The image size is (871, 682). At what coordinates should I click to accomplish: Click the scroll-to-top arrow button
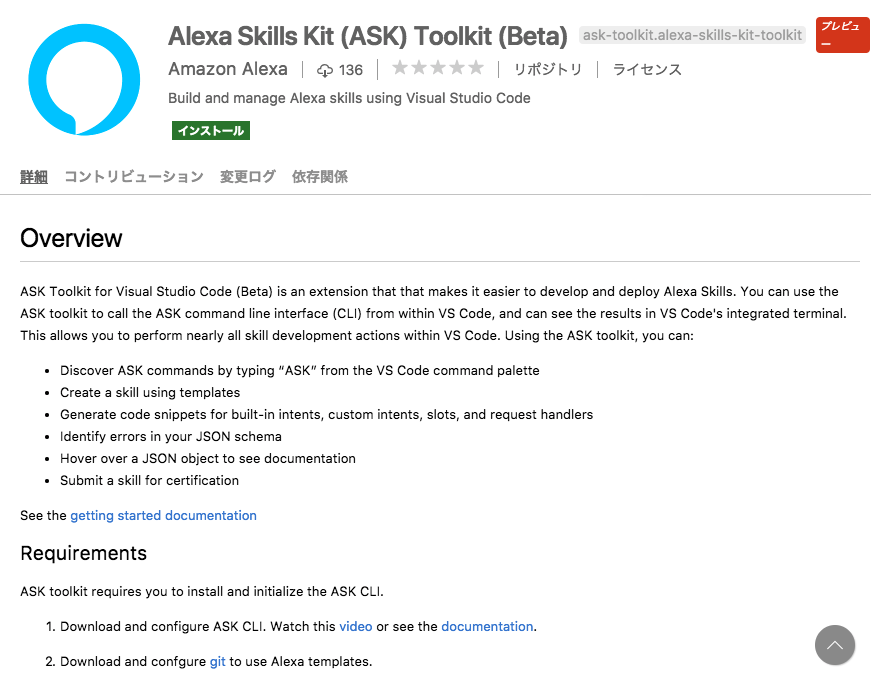835,645
